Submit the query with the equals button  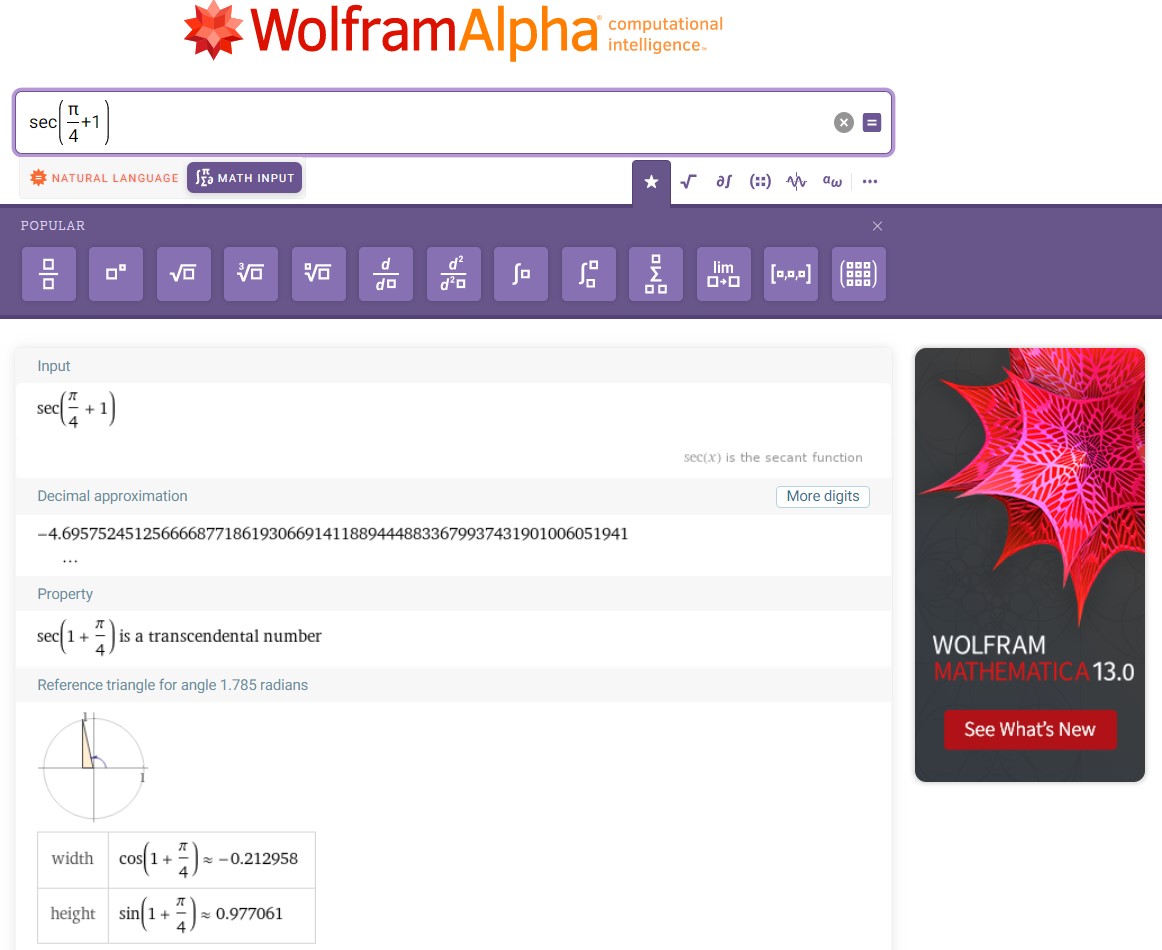point(872,122)
